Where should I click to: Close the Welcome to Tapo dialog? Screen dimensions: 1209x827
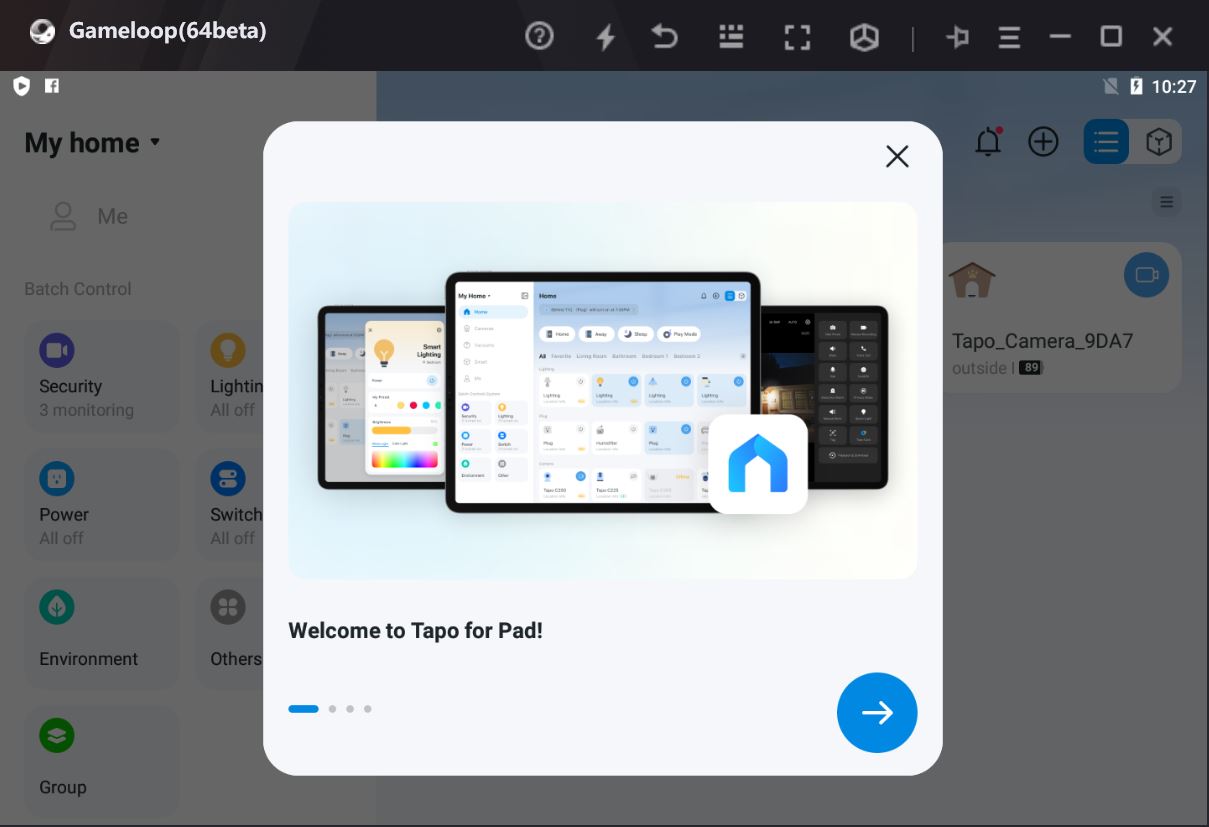click(x=897, y=156)
